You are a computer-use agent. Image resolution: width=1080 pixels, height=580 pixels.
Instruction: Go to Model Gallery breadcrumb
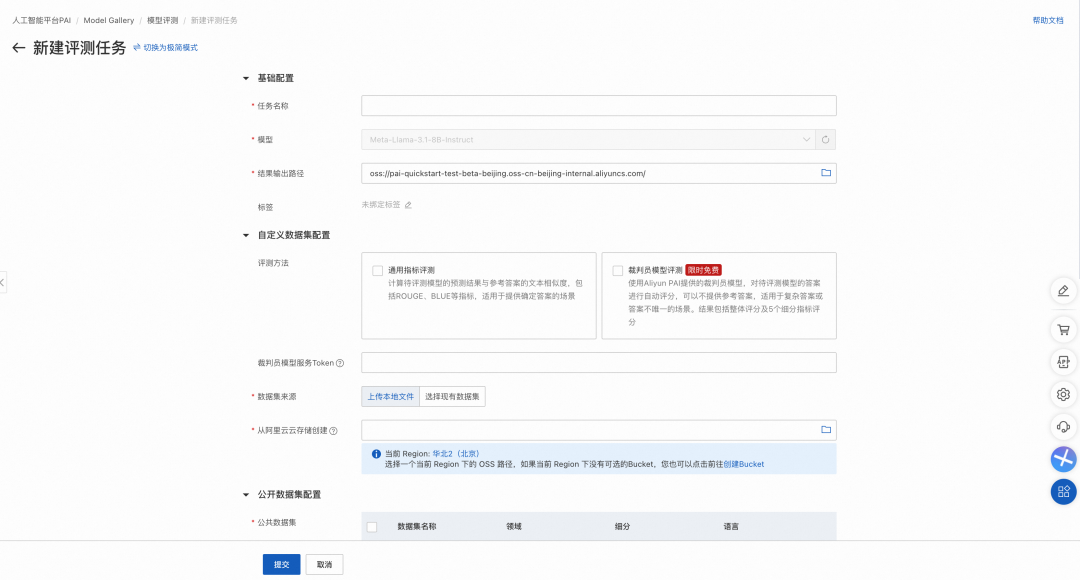click(109, 21)
